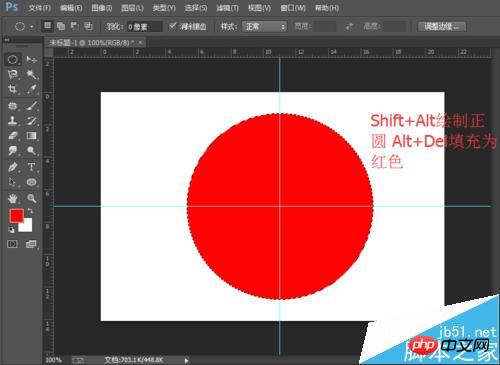Choose Intersect with Selection mode
Image resolution: width=500 pixels, height=365 pixels.
(88, 26)
